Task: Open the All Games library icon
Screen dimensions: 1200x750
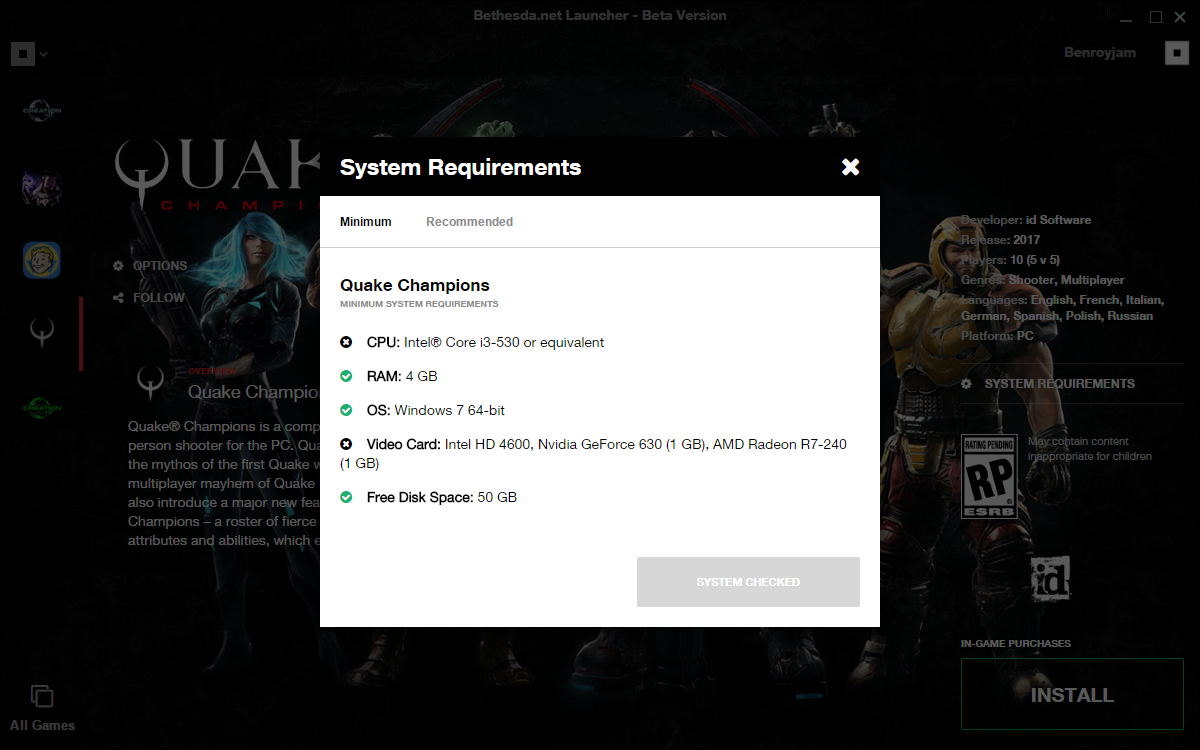Action: tap(42, 697)
